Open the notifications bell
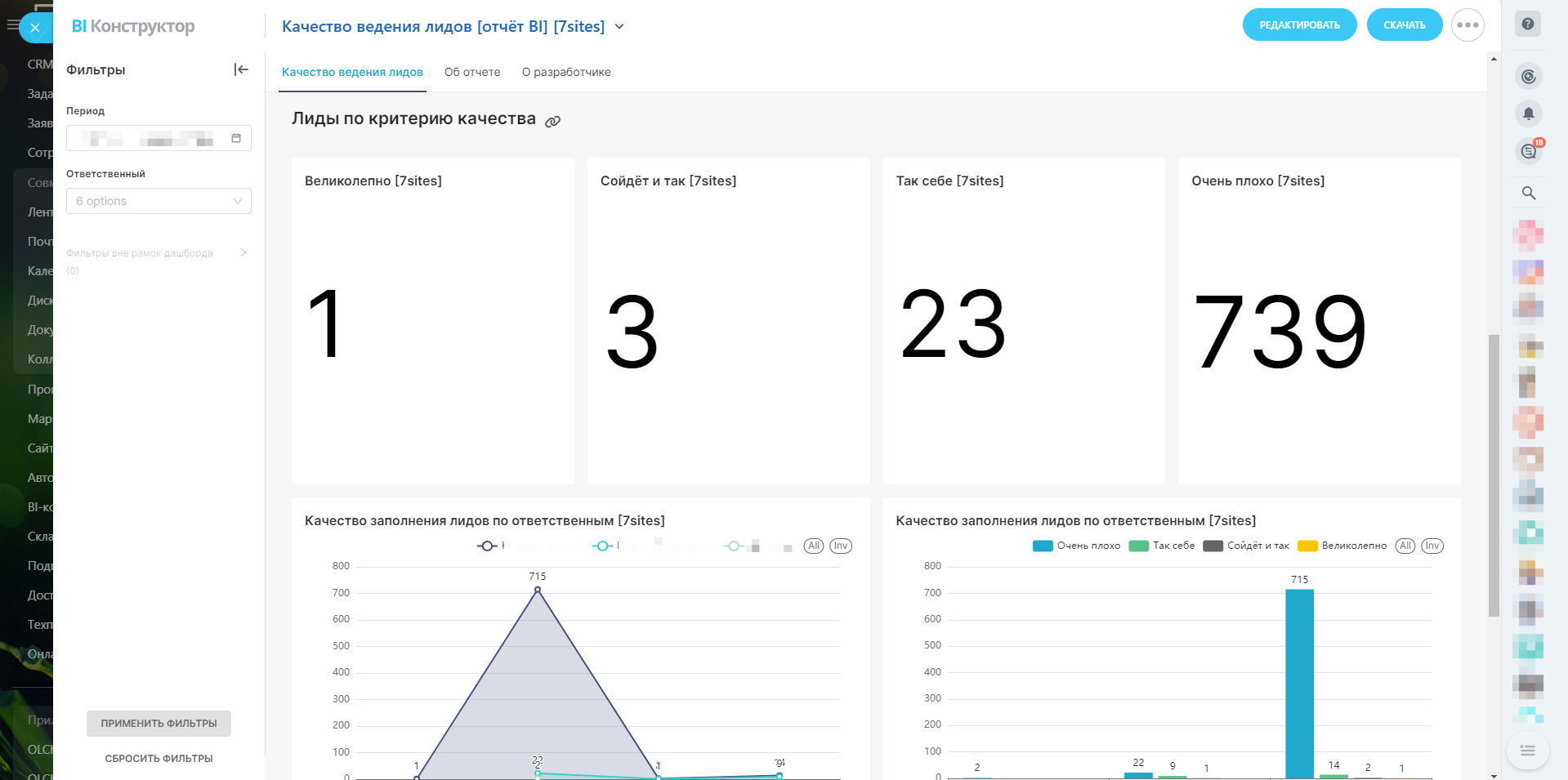The image size is (1568, 780). [1528, 114]
